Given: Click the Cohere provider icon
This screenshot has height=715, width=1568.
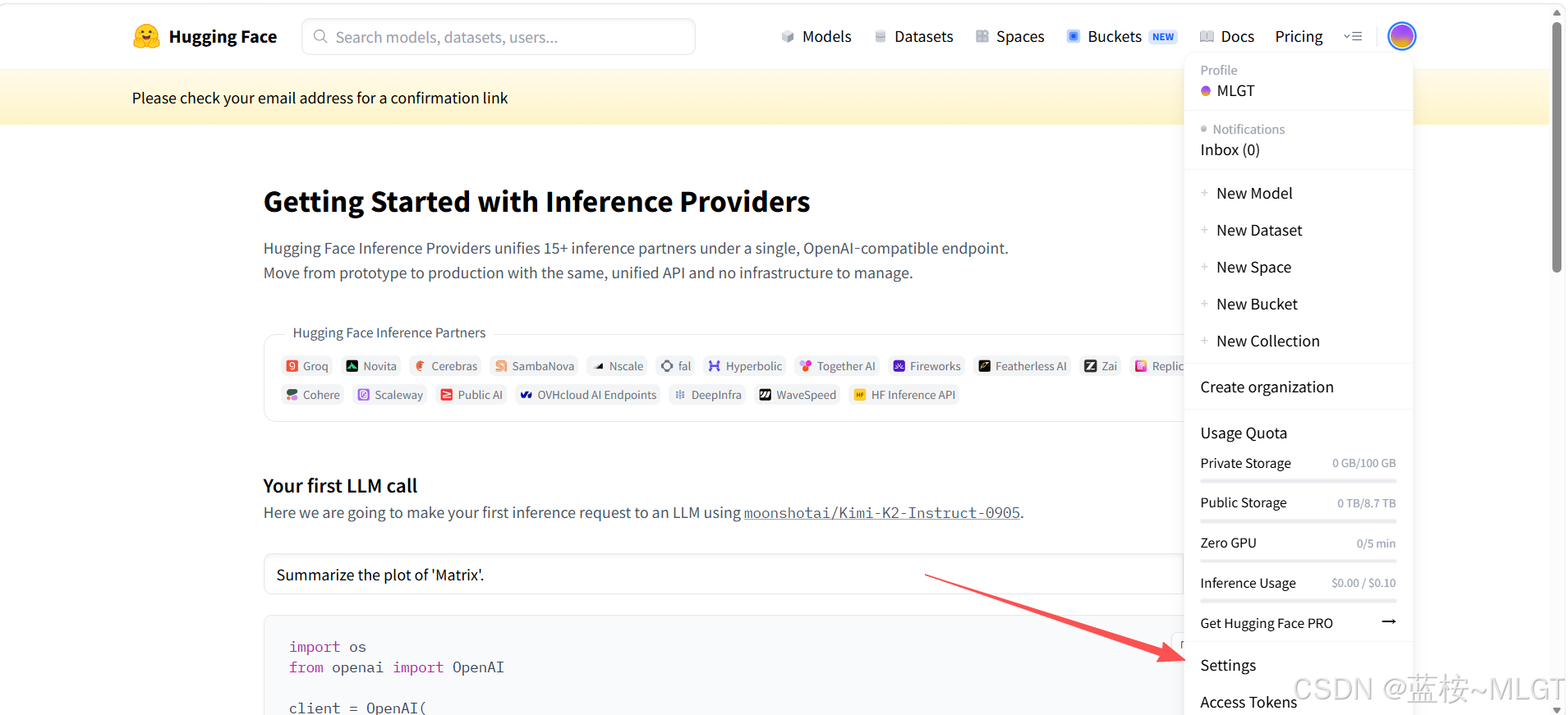Looking at the screenshot, I should (292, 395).
